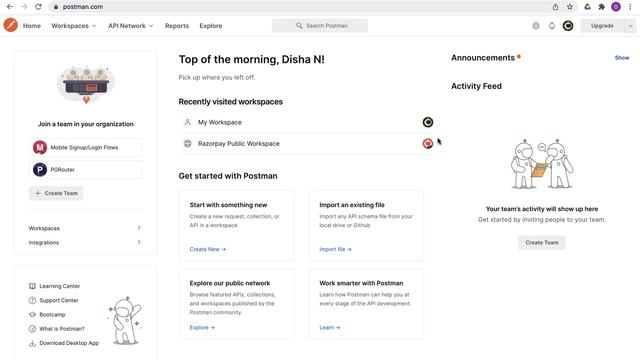Click the Create New link

[207, 249]
